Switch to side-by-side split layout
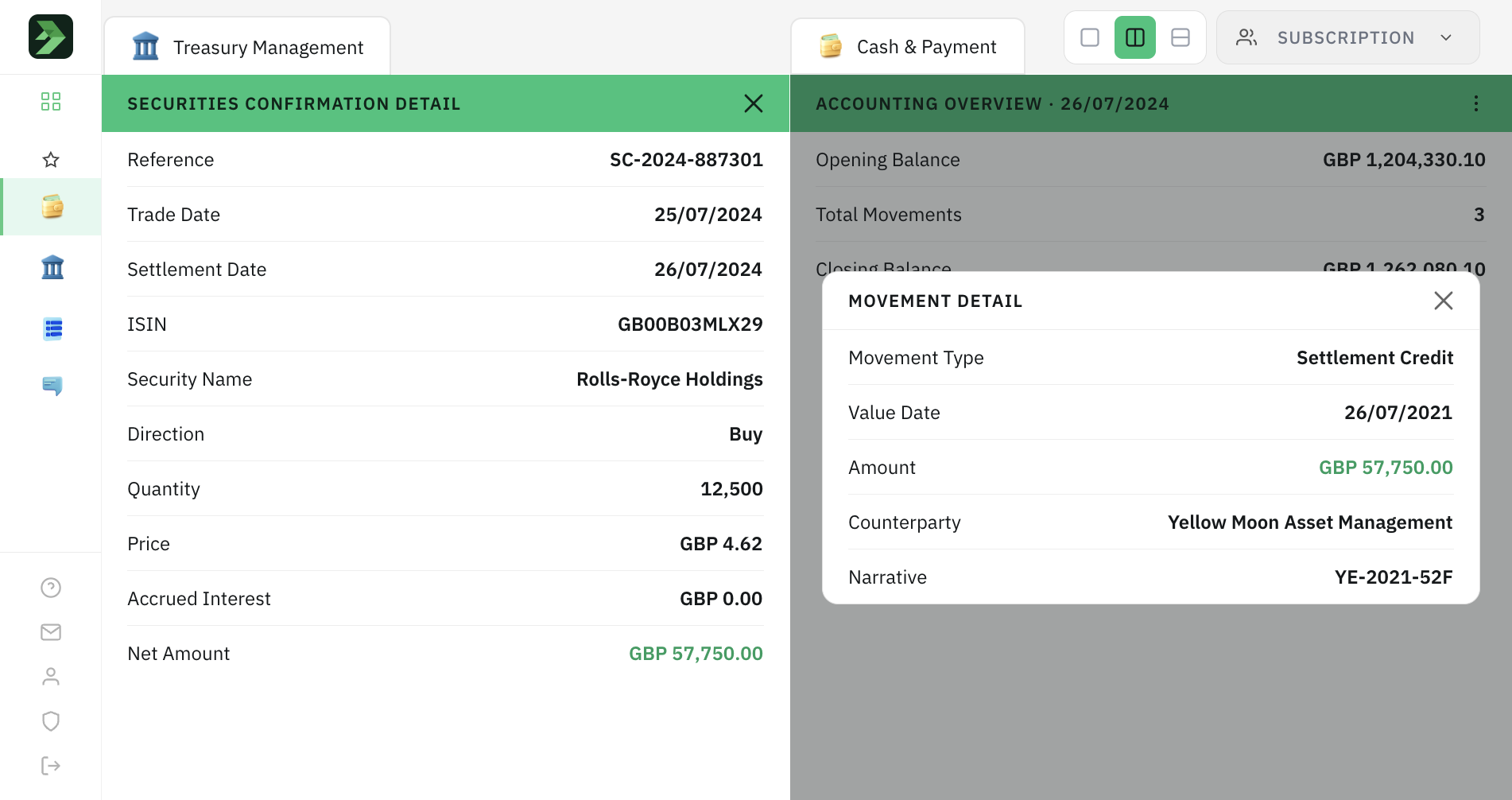The width and height of the screenshot is (1512, 800). pyautogui.click(x=1135, y=37)
